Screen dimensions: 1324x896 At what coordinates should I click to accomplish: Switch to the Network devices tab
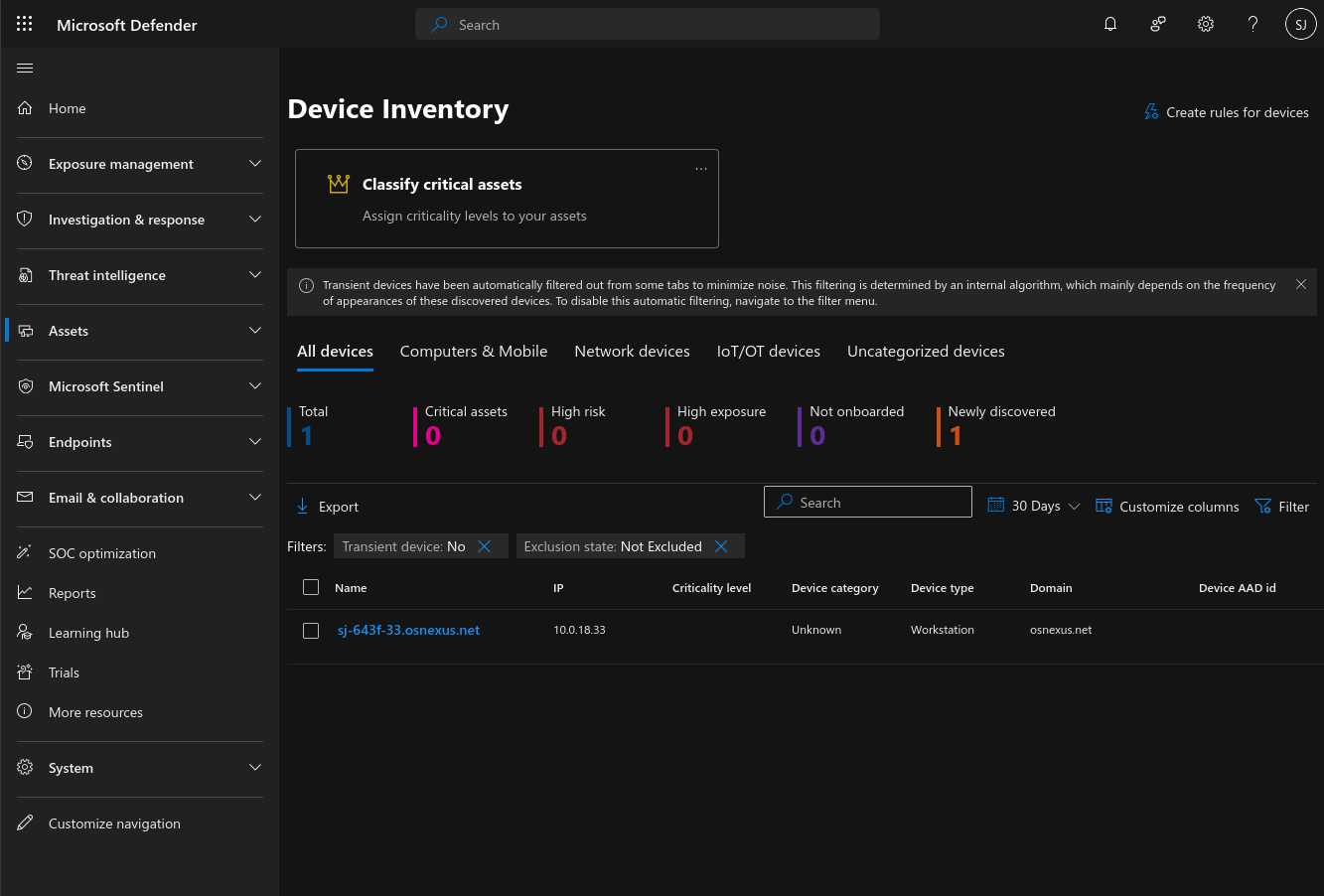click(x=632, y=352)
